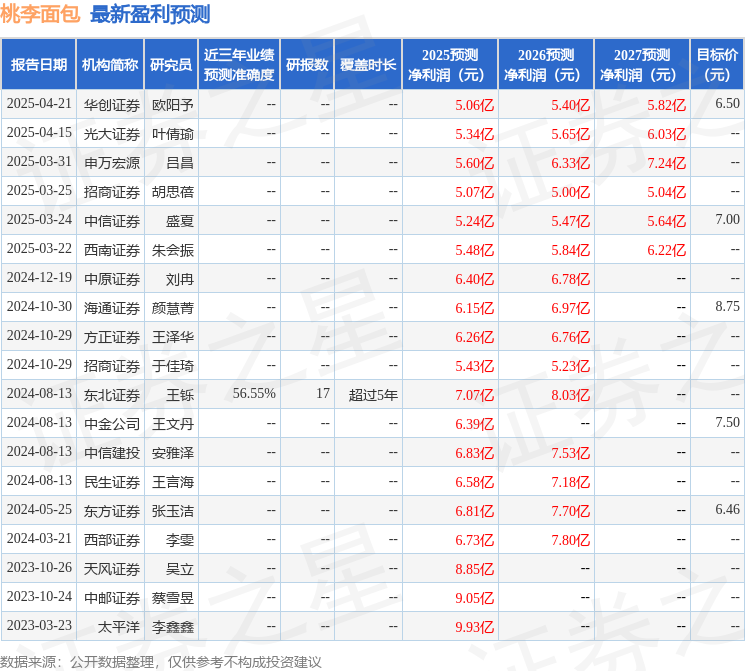Click the 5.00亿 forecast value
Image resolution: width=745 pixels, height=671 pixels.
570,192
